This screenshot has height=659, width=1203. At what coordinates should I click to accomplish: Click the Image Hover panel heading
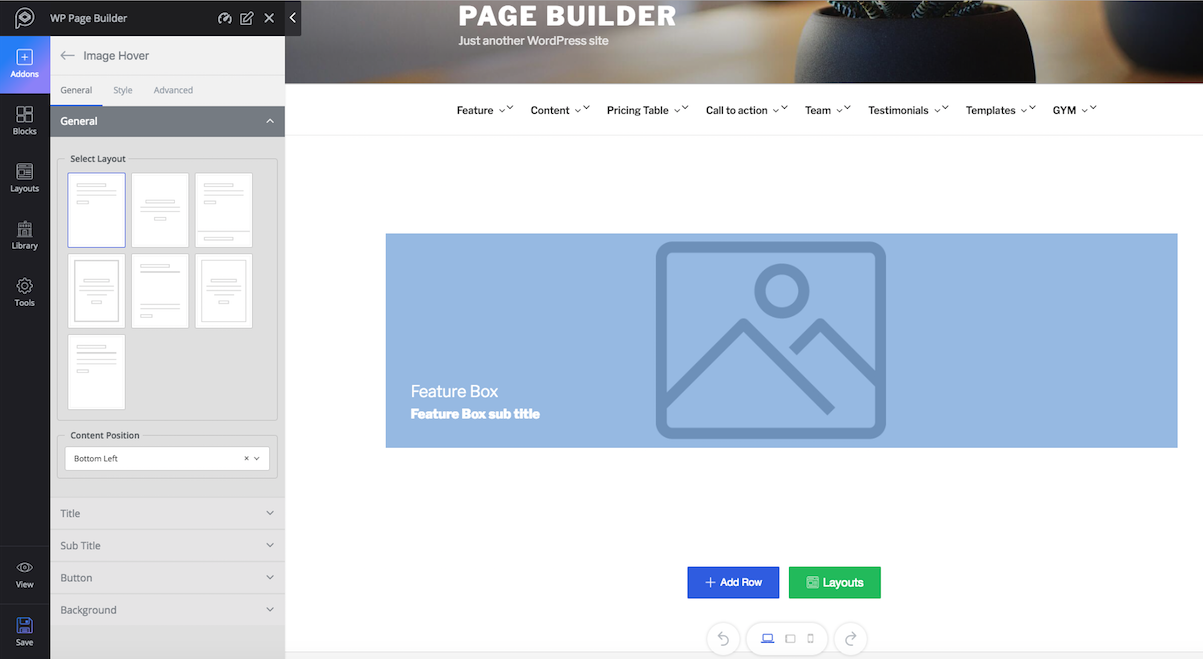[116, 56]
